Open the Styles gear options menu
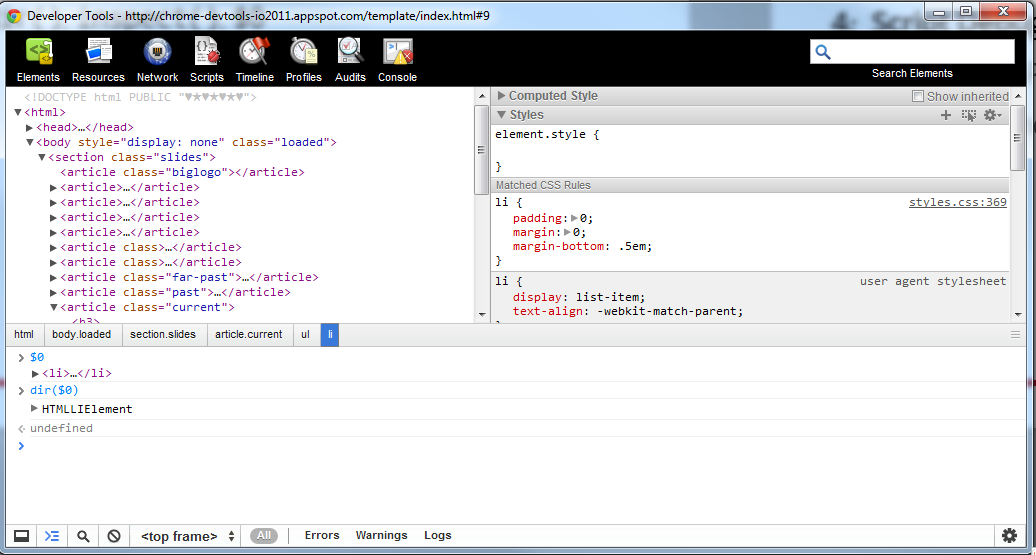This screenshot has width=1036, height=555. tap(992, 115)
